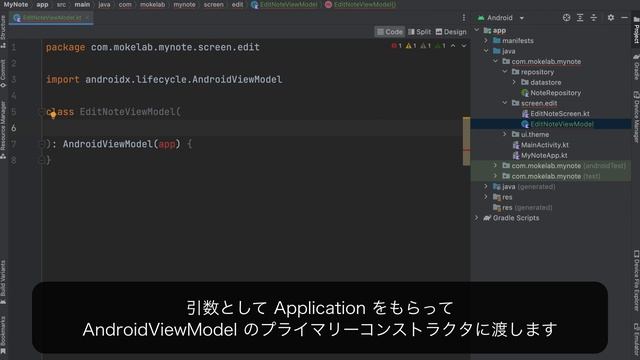Image resolution: width=640 pixels, height=360 pixels.
Task: Switch editor to Design view mode
Action: (x=451, y=32)
